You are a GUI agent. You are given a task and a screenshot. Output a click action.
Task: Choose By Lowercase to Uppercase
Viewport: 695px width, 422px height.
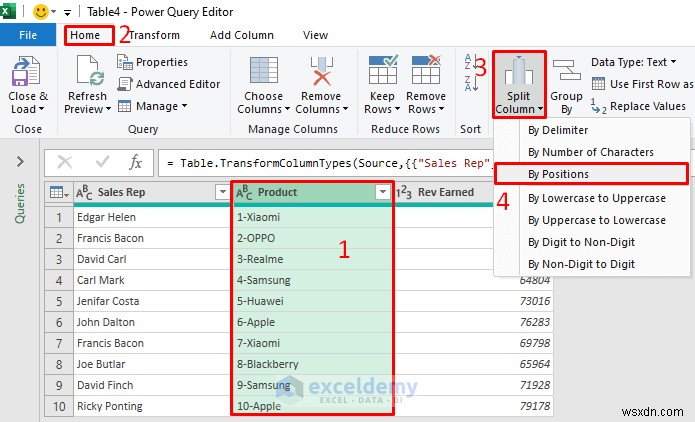pos(591,198)
